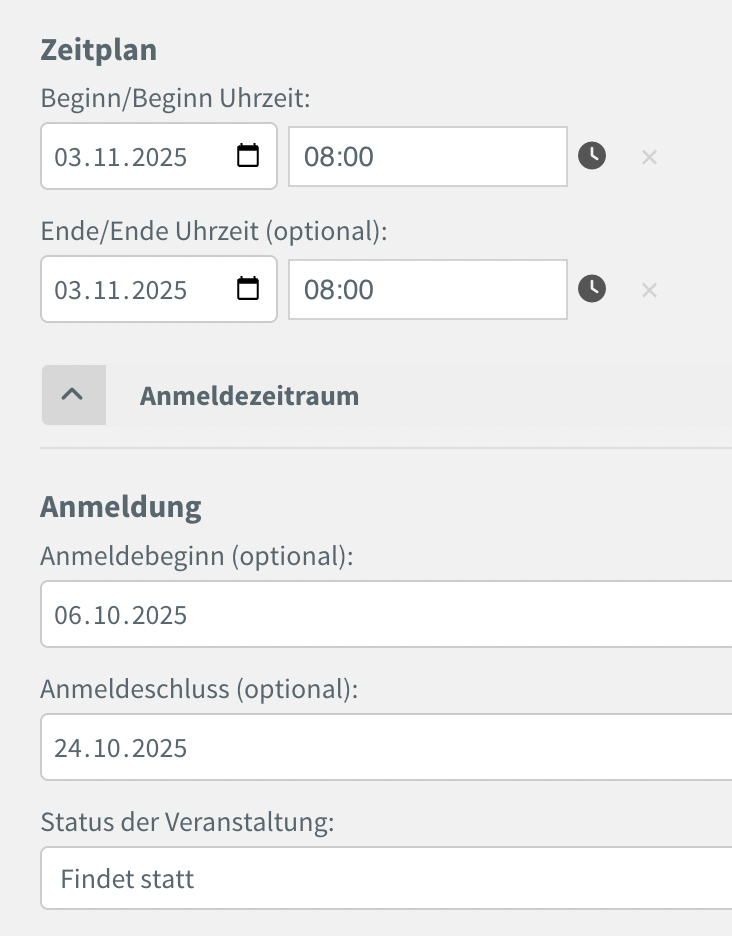Clear the Ende date and time
This screenshot has height=936, width=732.
(649, 290)
